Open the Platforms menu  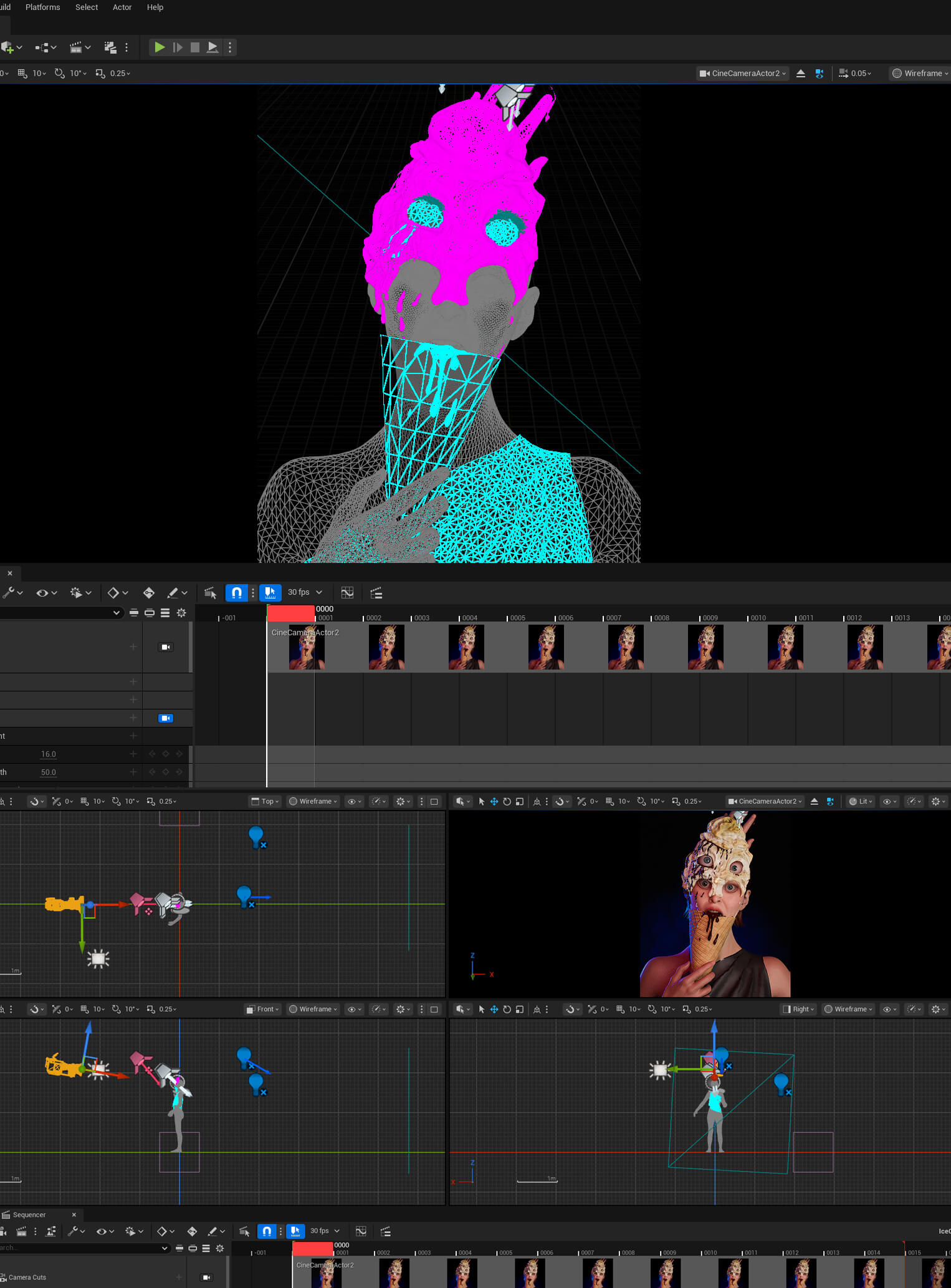click(x=42, y=7)
